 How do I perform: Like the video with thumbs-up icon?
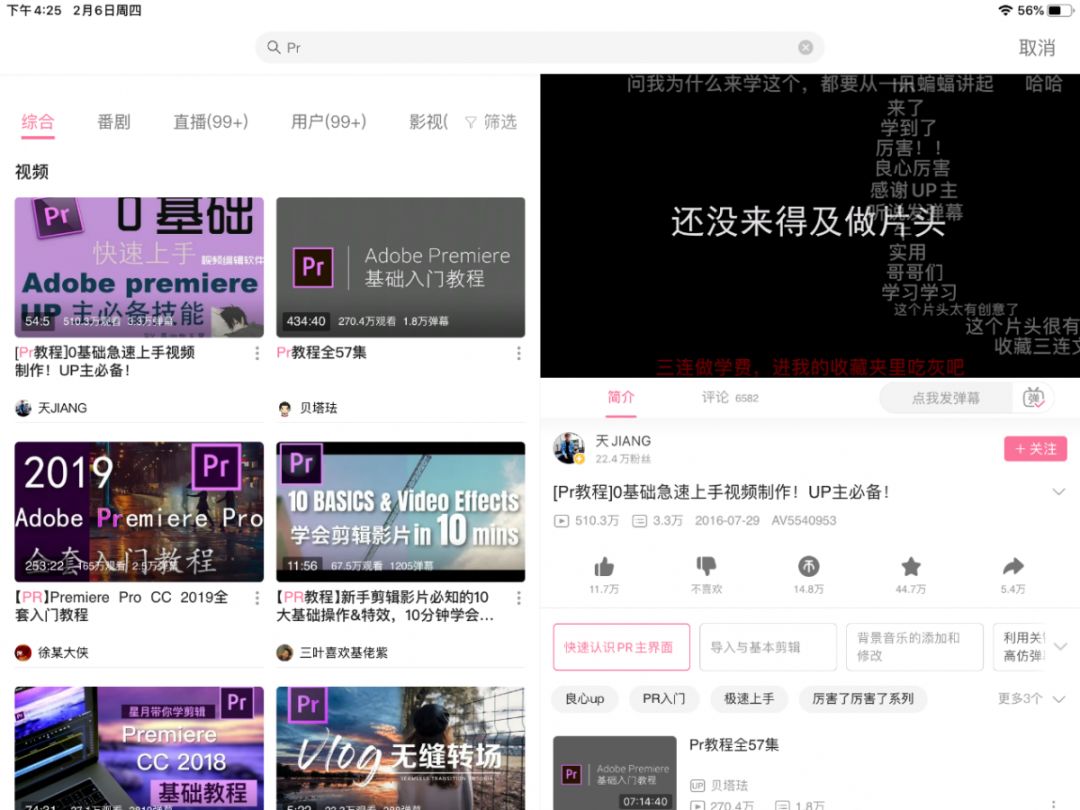(x=604, y=567)
